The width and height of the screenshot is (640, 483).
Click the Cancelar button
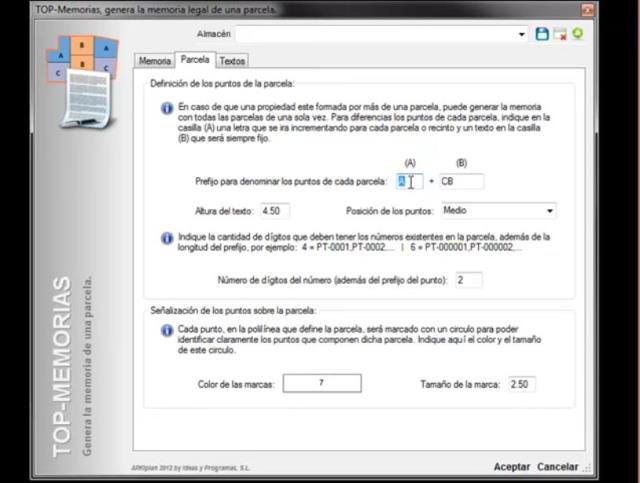tap(557, 467)
